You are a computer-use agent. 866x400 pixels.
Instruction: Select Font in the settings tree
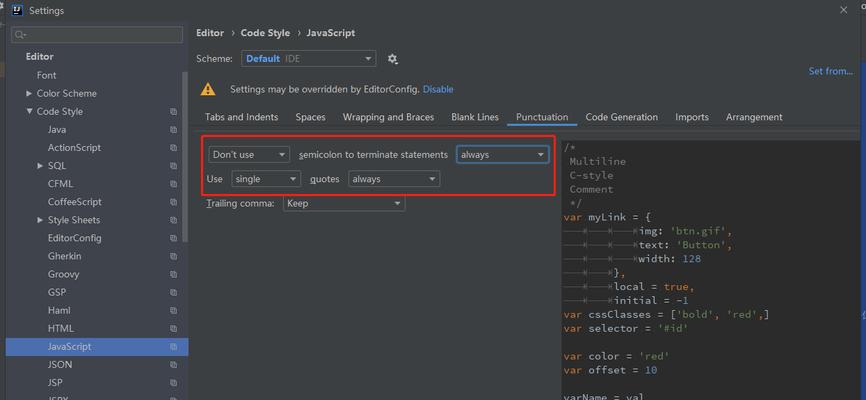46,75
